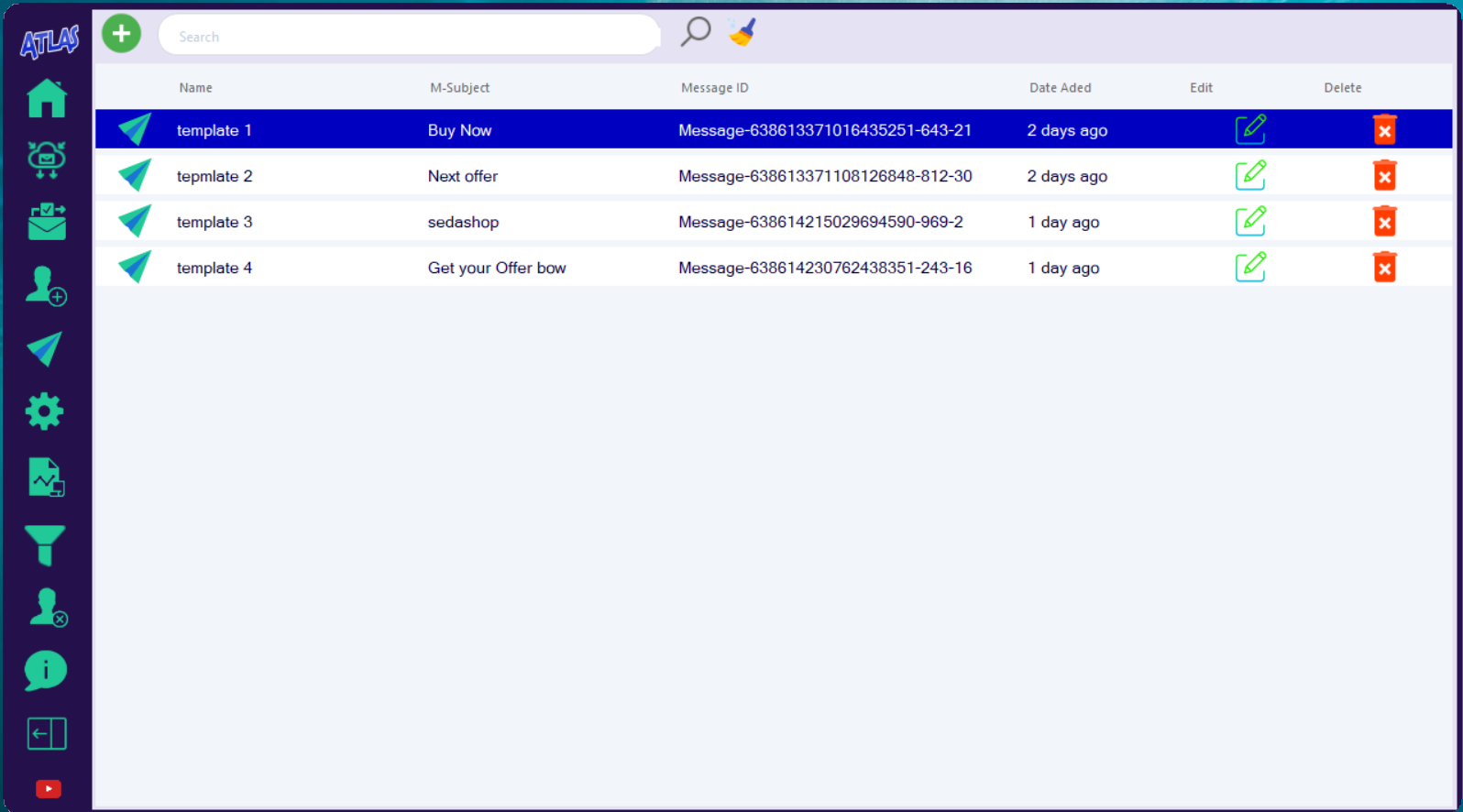
Task: Edit template 3 using its pencil icon
Action: click(x=1250, y=221)
